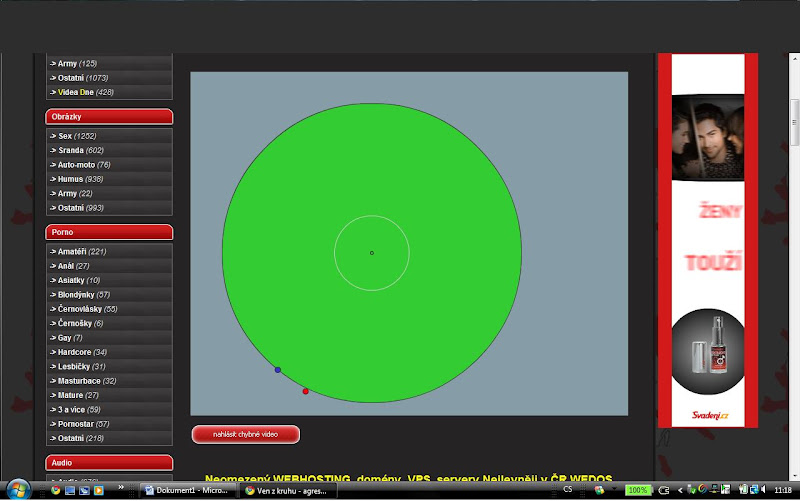Switch to the Dokument1 Microsoft Word taskbar item
Viewport: 800px width, 501px height.
coord(187,490)
